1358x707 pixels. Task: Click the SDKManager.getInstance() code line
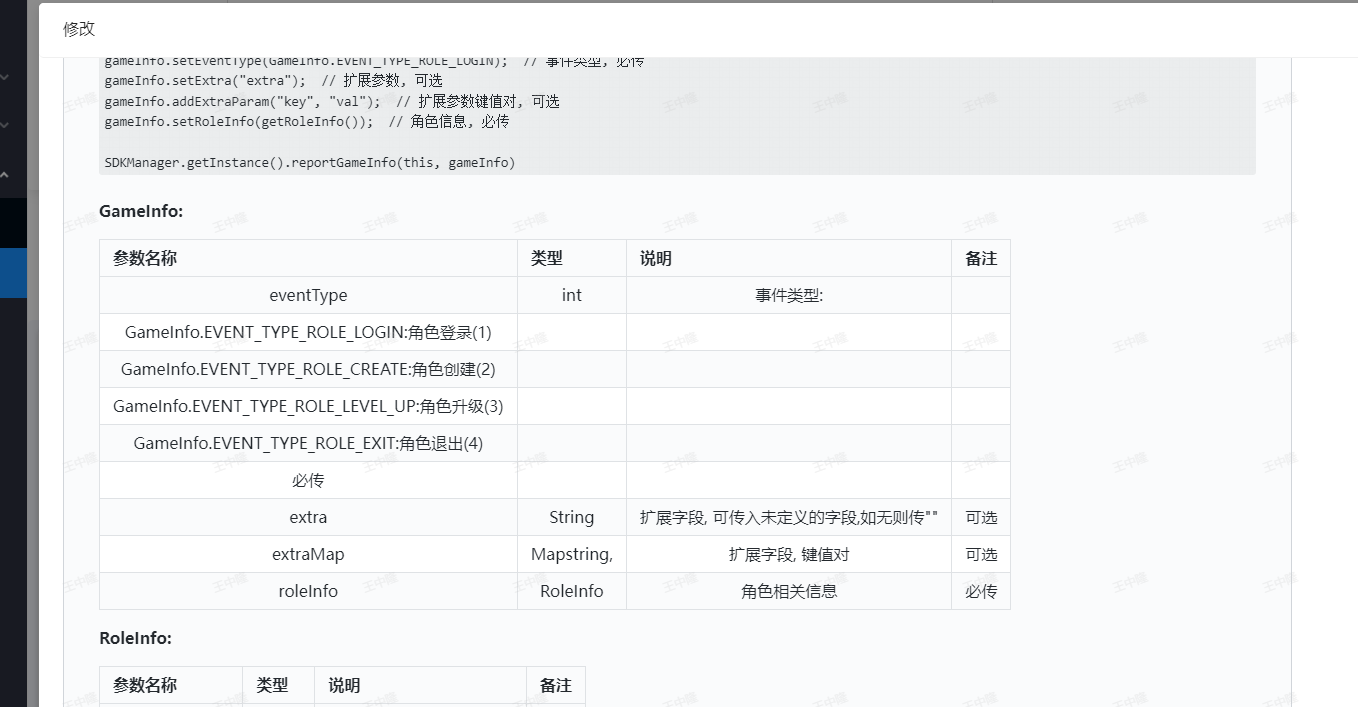coord(309,162)
